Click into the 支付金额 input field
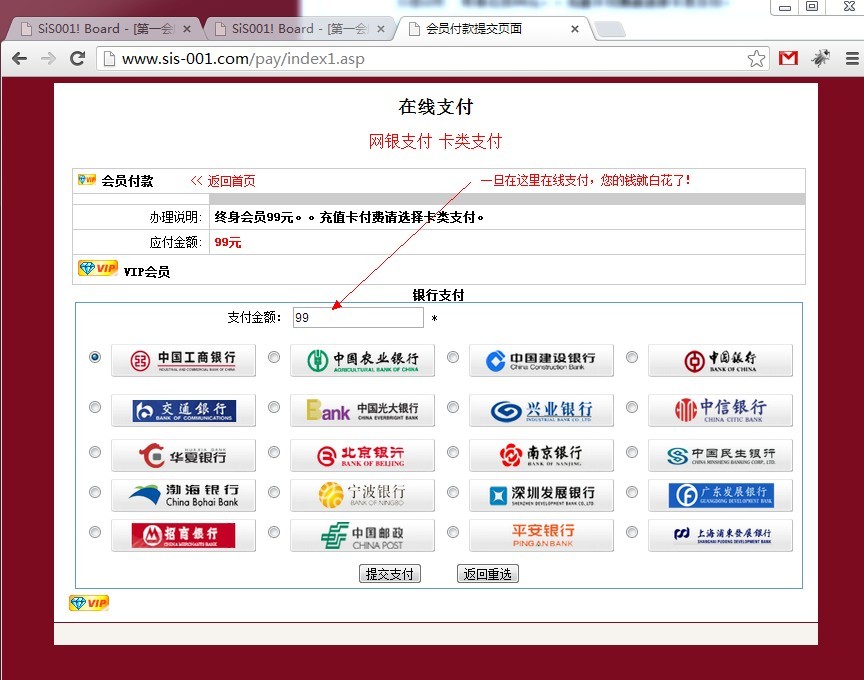 pos(358,317)
